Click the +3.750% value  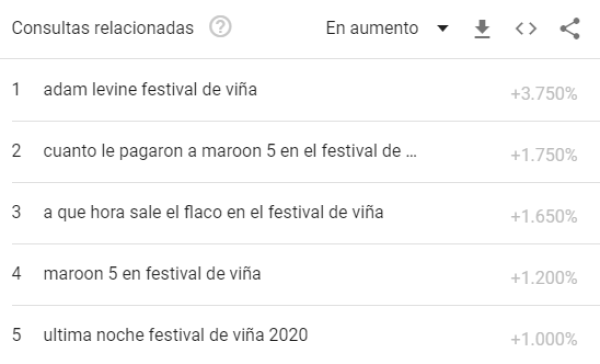click(544, 94)
